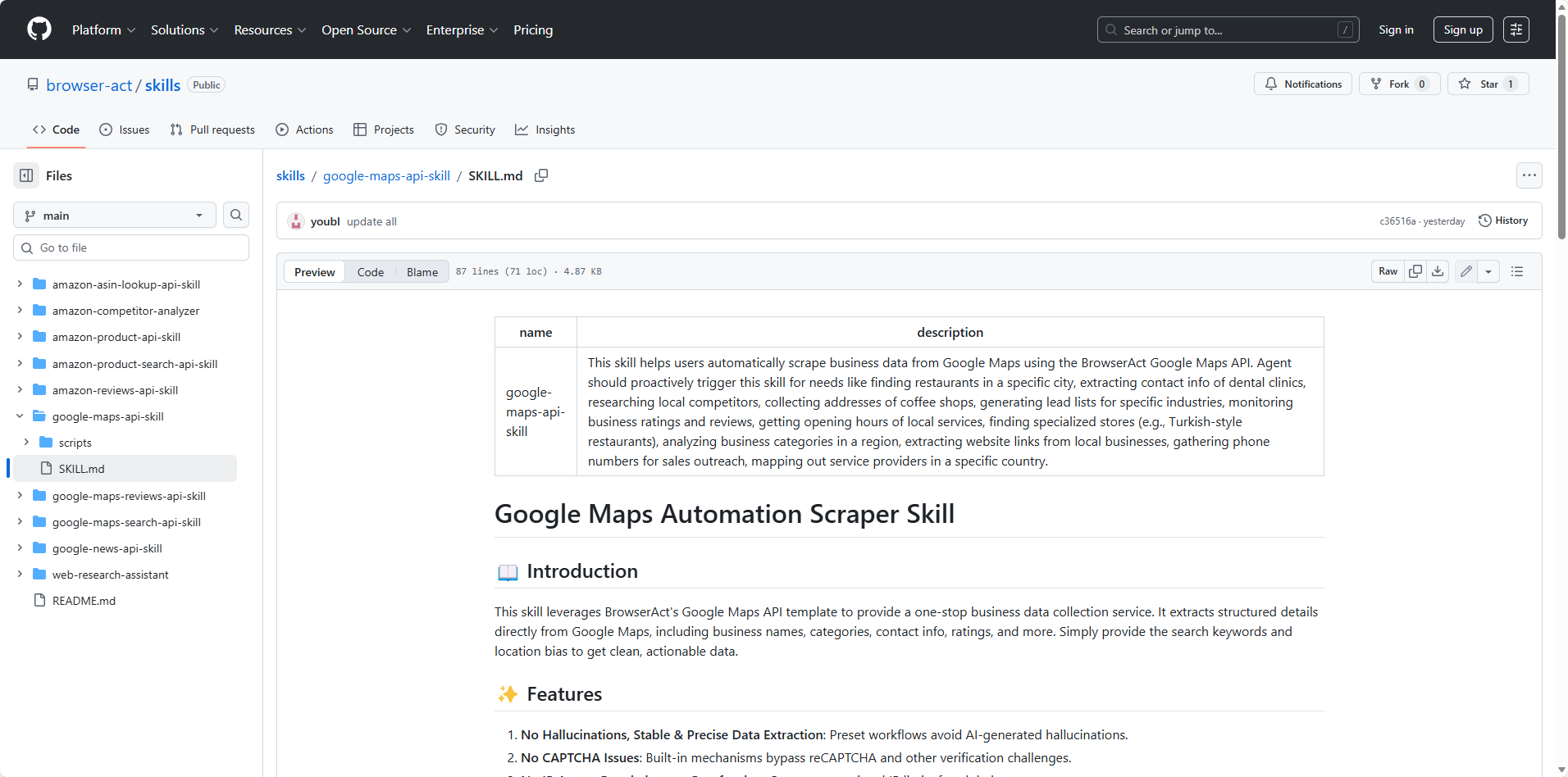Open the kebab menu for more file options
The width and height of the screenshot is (1568, 777).
(1529, 175)
